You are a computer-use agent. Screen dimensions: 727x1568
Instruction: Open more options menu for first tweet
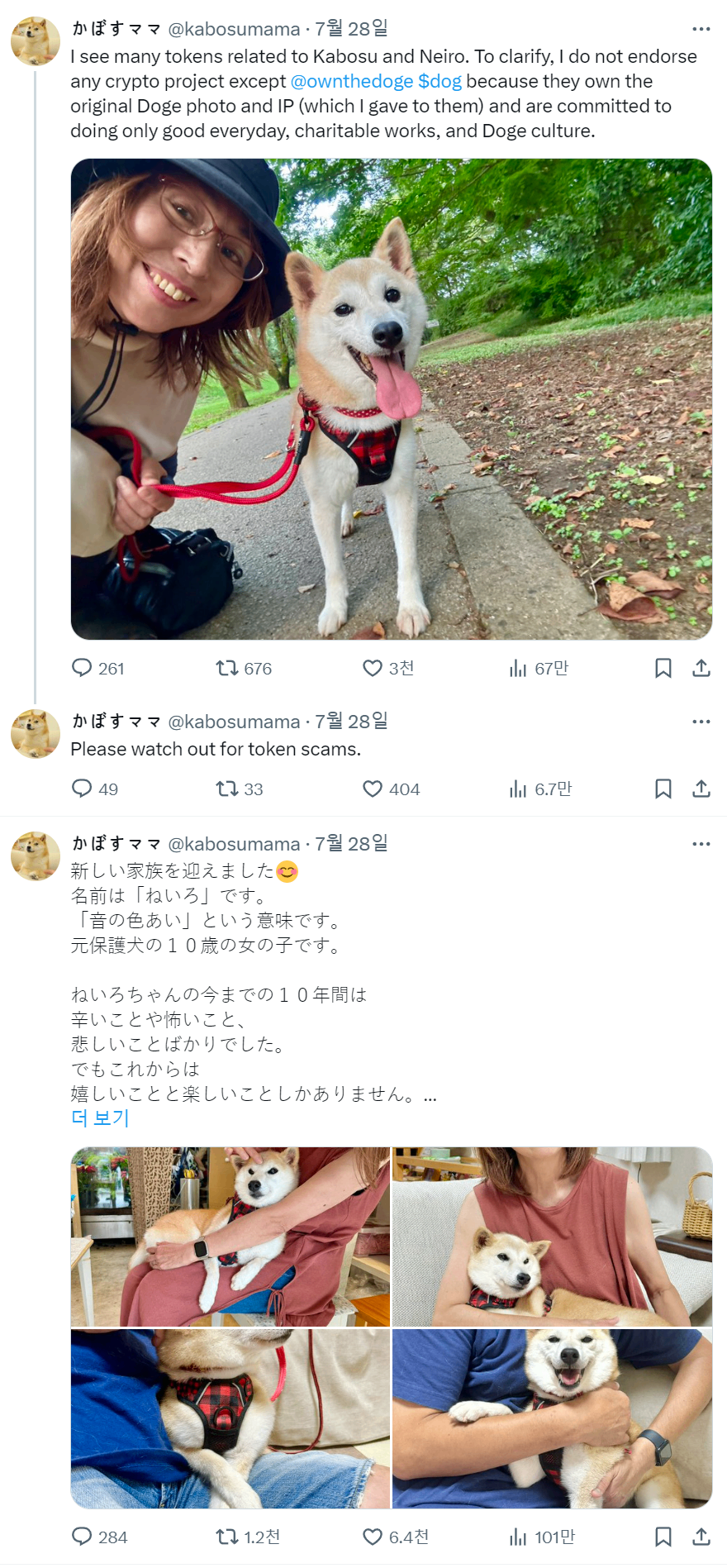pos(701,29)
